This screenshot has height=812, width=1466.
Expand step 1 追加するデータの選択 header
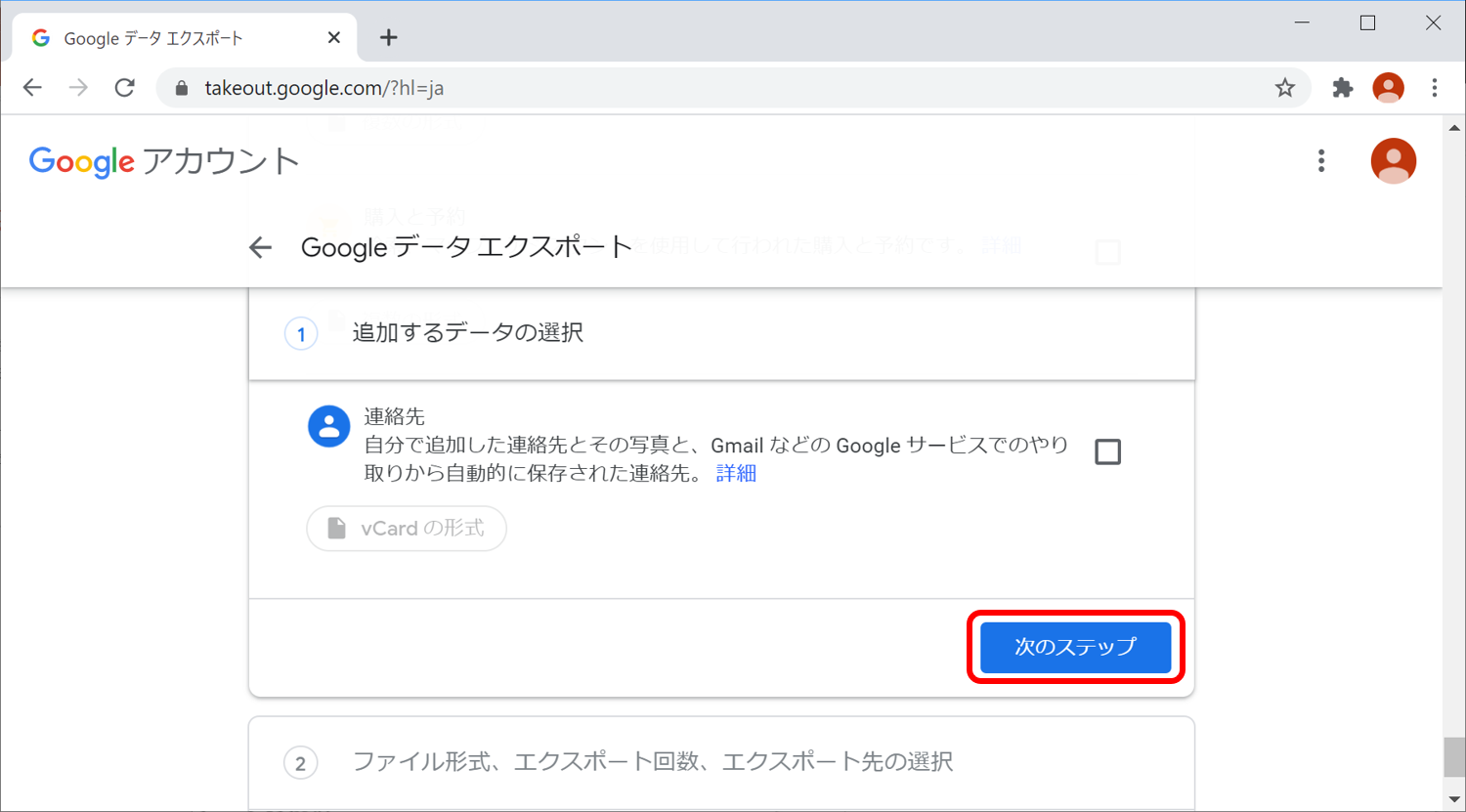(x=721, y=333)
